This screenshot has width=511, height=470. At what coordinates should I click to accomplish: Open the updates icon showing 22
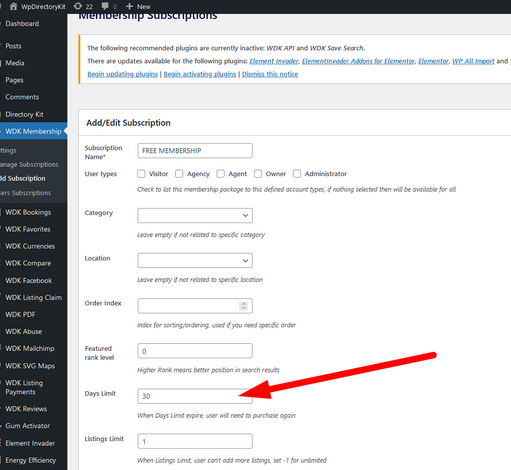(x=78, y=6)
